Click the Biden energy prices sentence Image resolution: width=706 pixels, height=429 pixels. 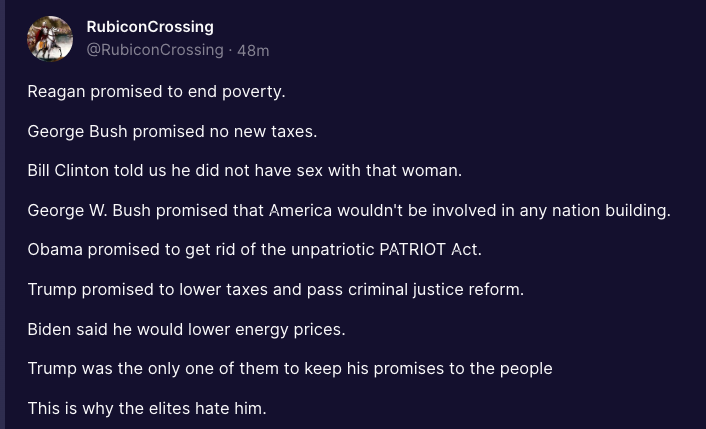[186, 329]
